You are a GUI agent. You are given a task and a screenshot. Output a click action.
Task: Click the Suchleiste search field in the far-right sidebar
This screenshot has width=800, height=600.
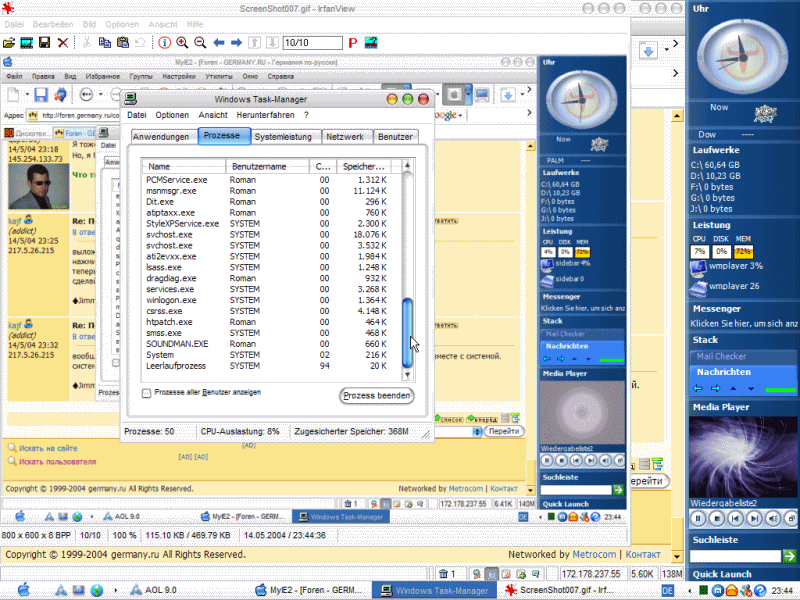tap(735, 556)
